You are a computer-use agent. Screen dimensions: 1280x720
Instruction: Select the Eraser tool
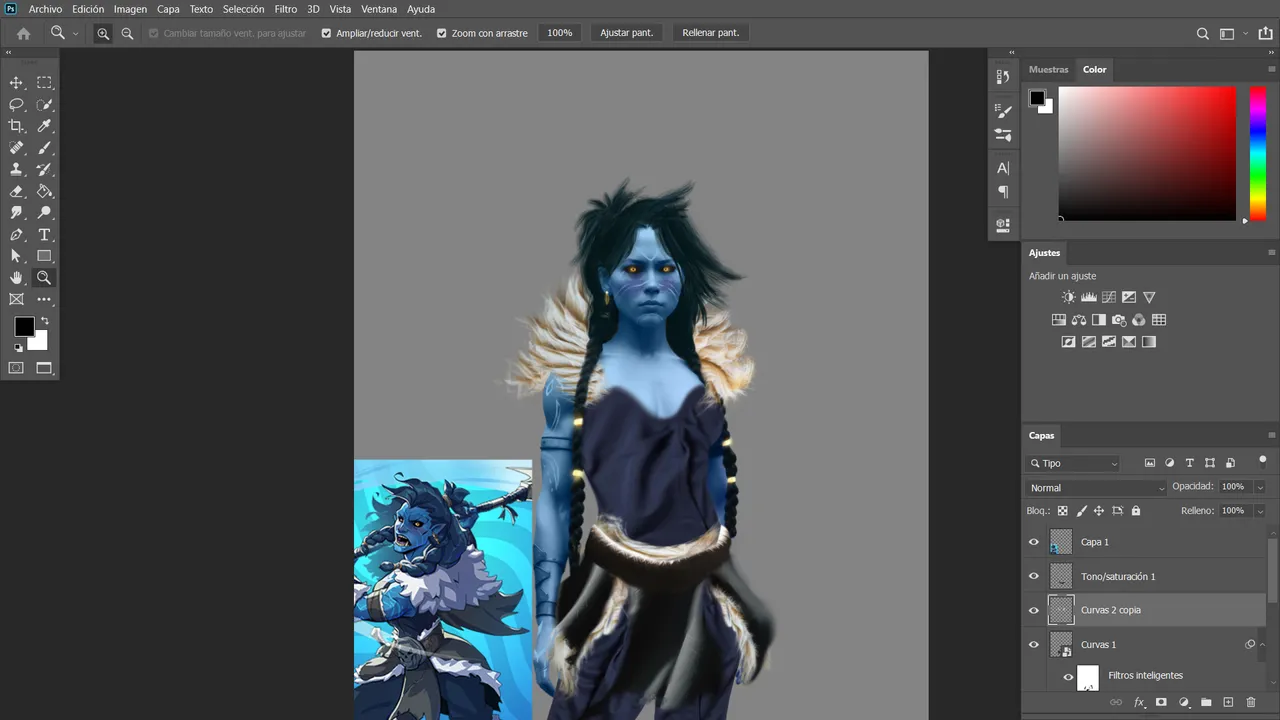pyautogui.click(x=16, y=191)
